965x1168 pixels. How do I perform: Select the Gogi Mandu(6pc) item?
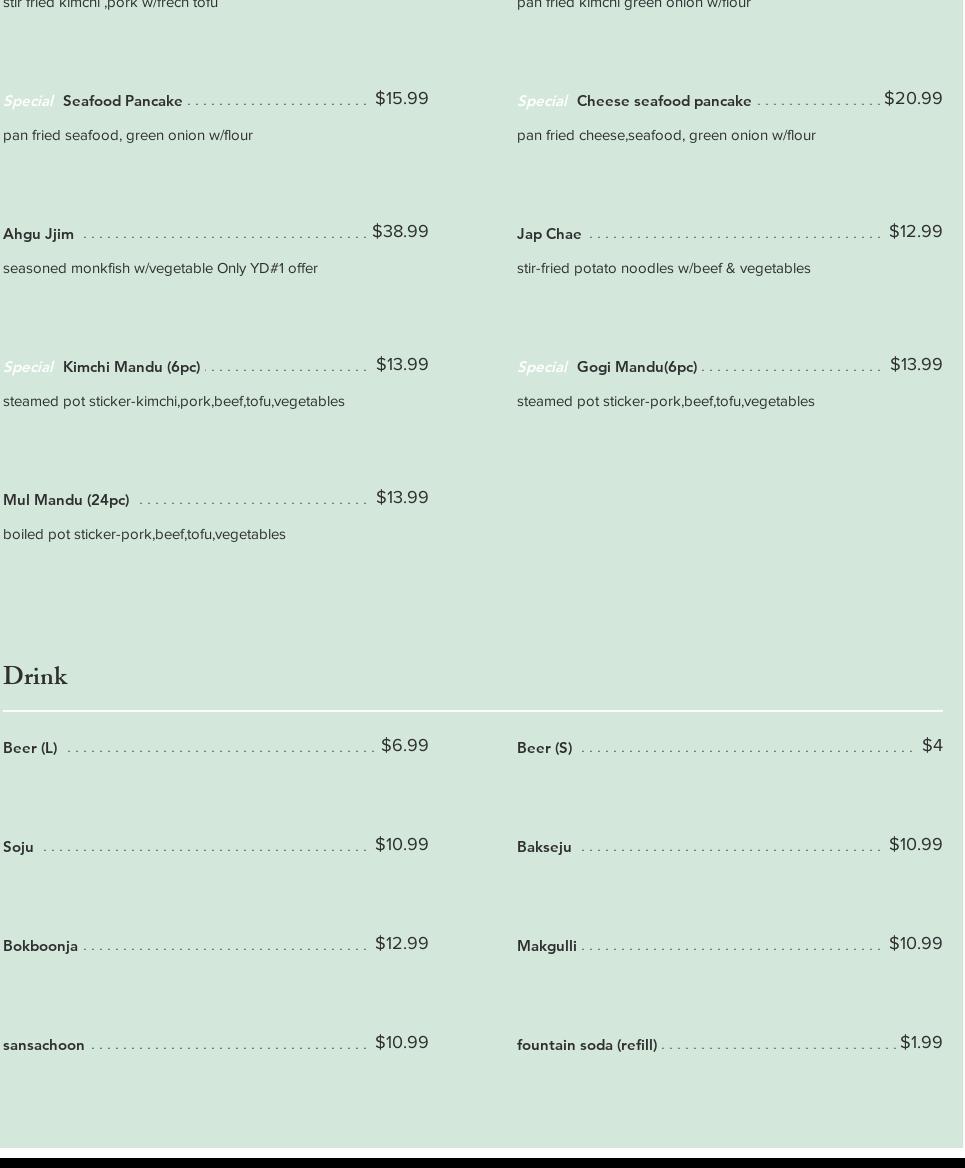pyautogui.click(x=636, y=367)
